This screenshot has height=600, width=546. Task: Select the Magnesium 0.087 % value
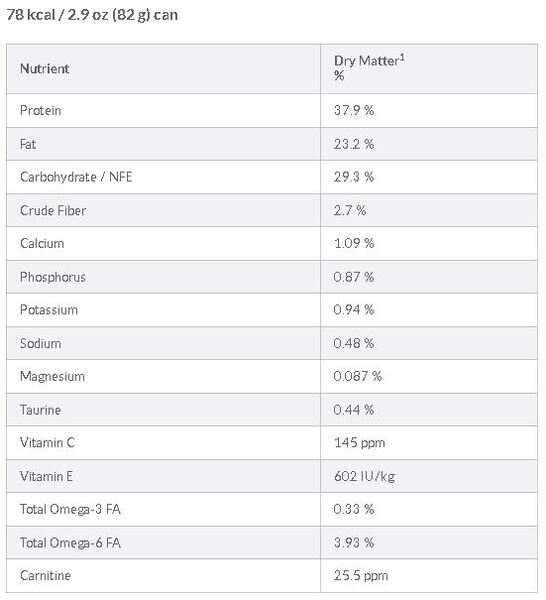(358, 377)
